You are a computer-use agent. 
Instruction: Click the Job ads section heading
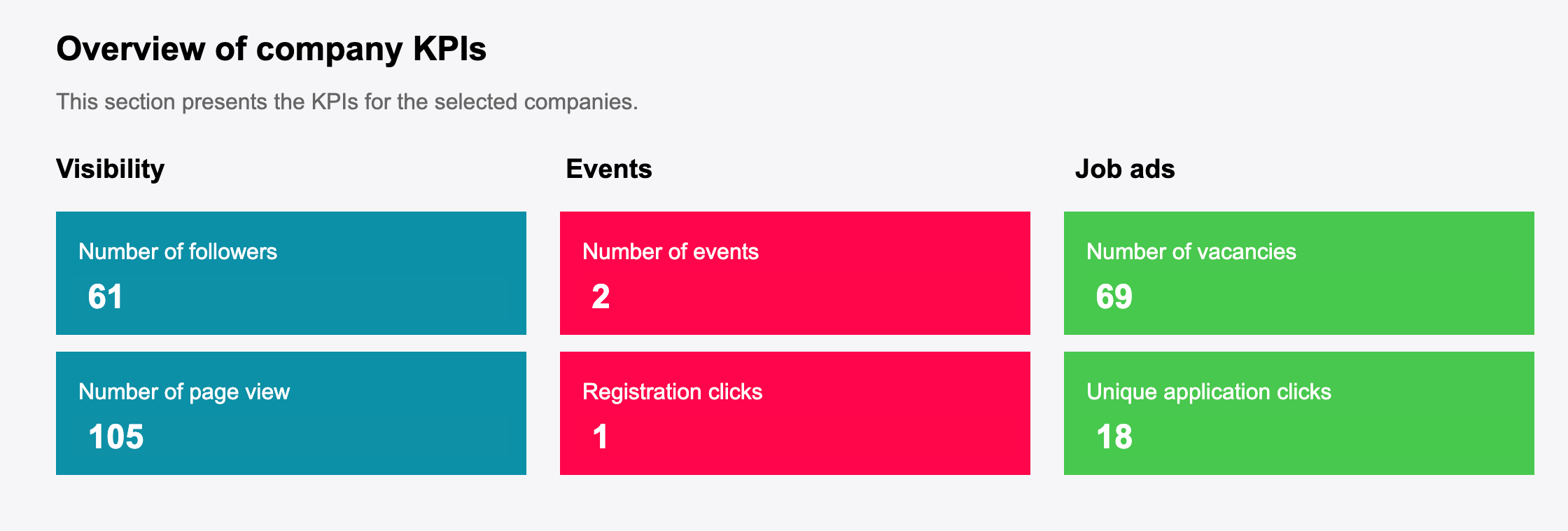click(1125, 169)
